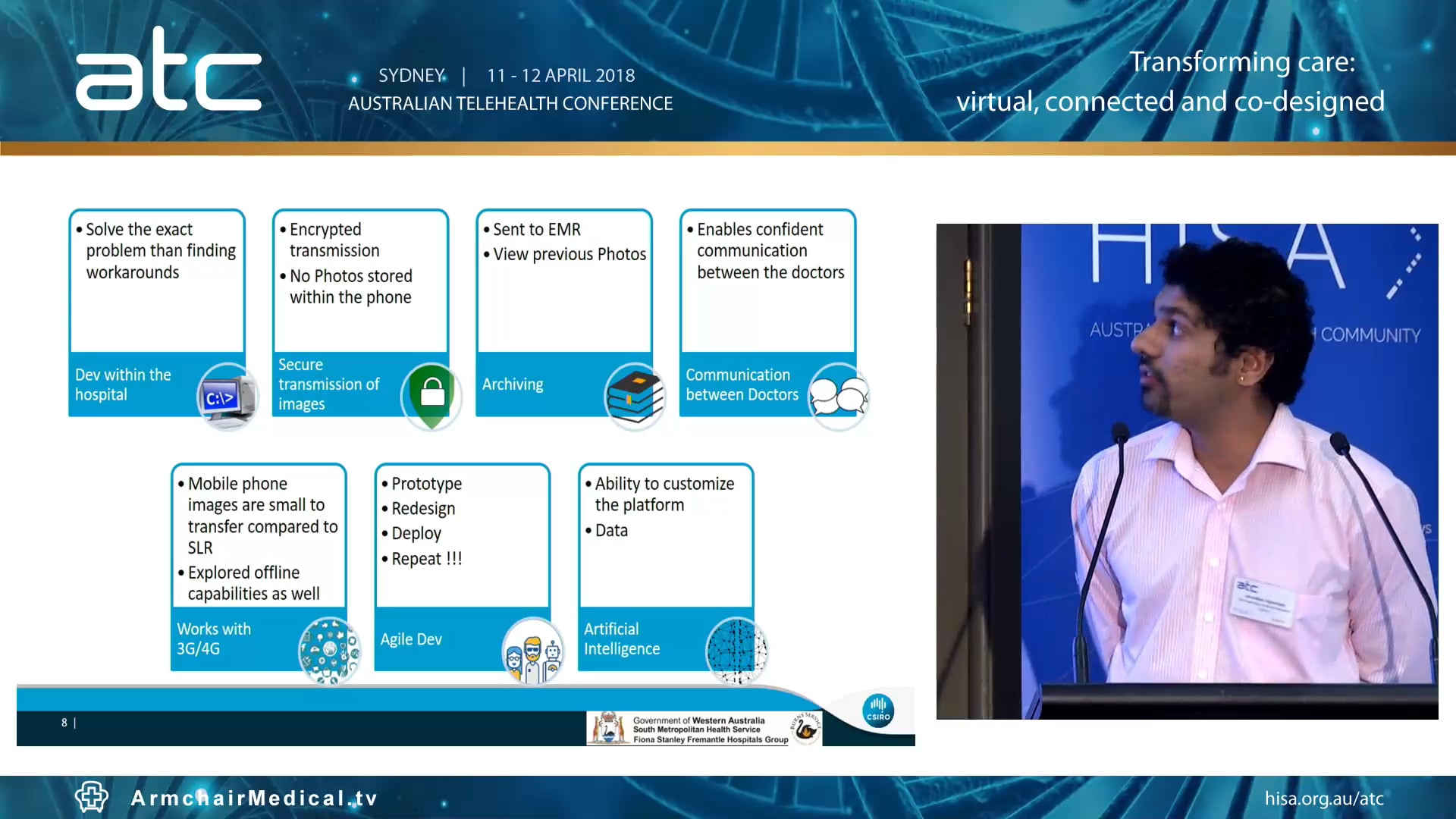Click the Artificial Intelligence brain mesh icon
Viewport: 1456px width, 819px height.
pos(736,651)
